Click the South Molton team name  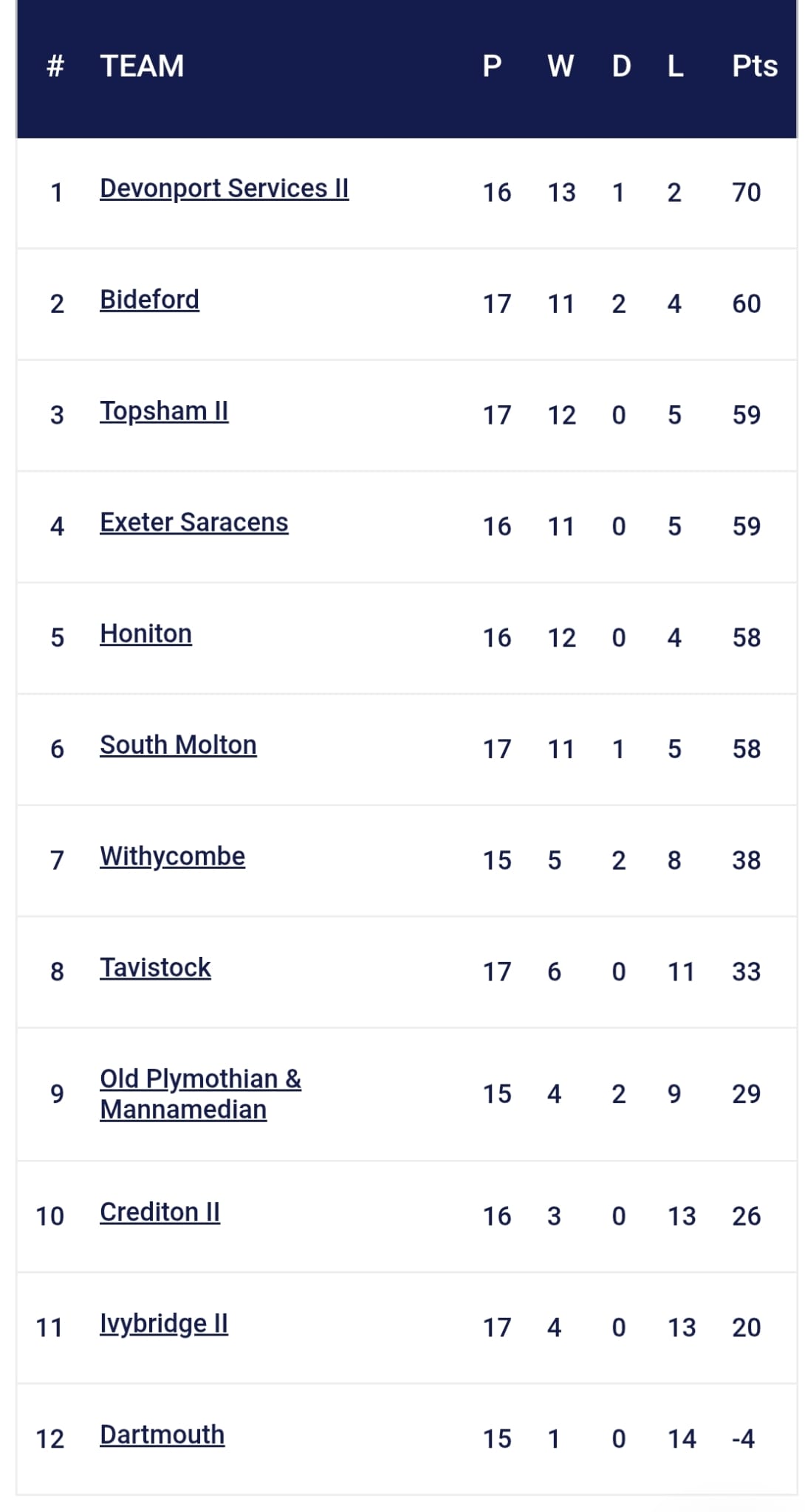coord(178,746)
